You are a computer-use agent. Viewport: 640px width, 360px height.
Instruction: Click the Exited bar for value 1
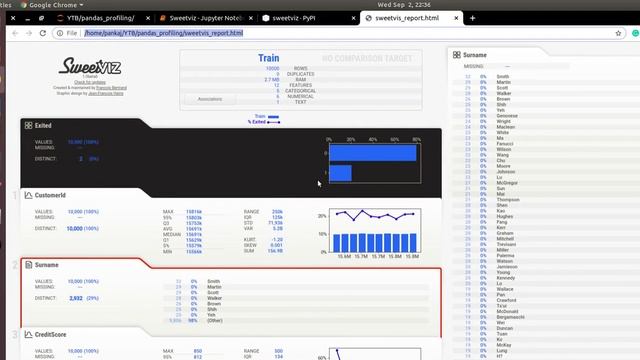pyautogui.click(x=340, y=173)
